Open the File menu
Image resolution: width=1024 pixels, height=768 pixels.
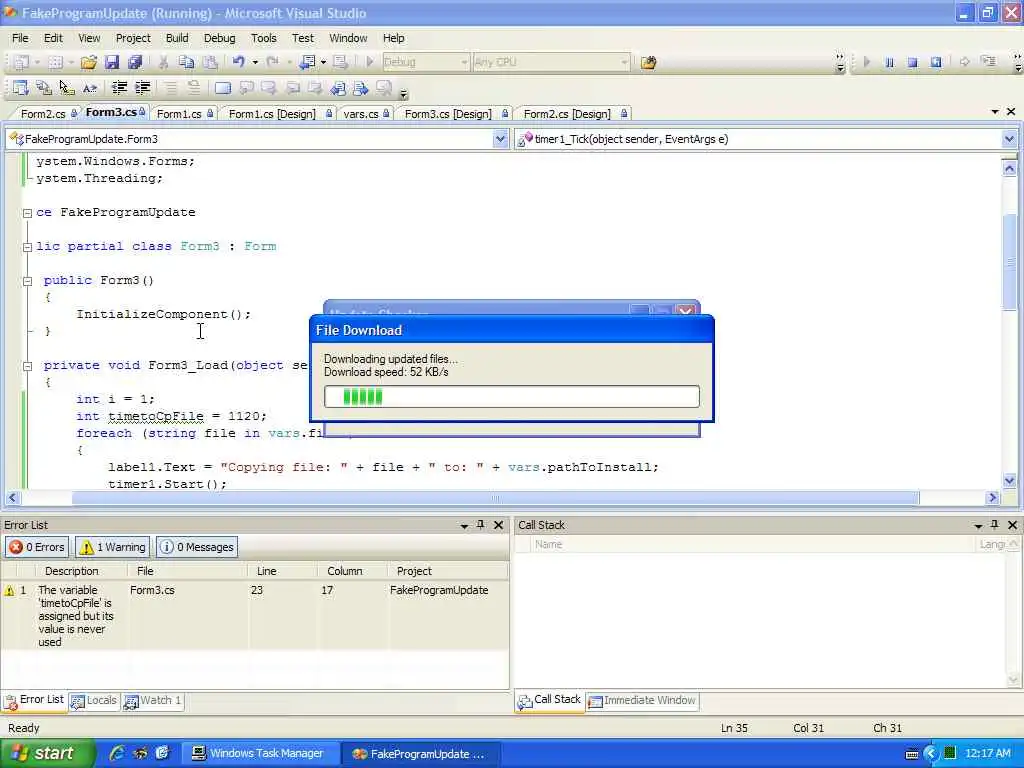(x=20, y=38)
